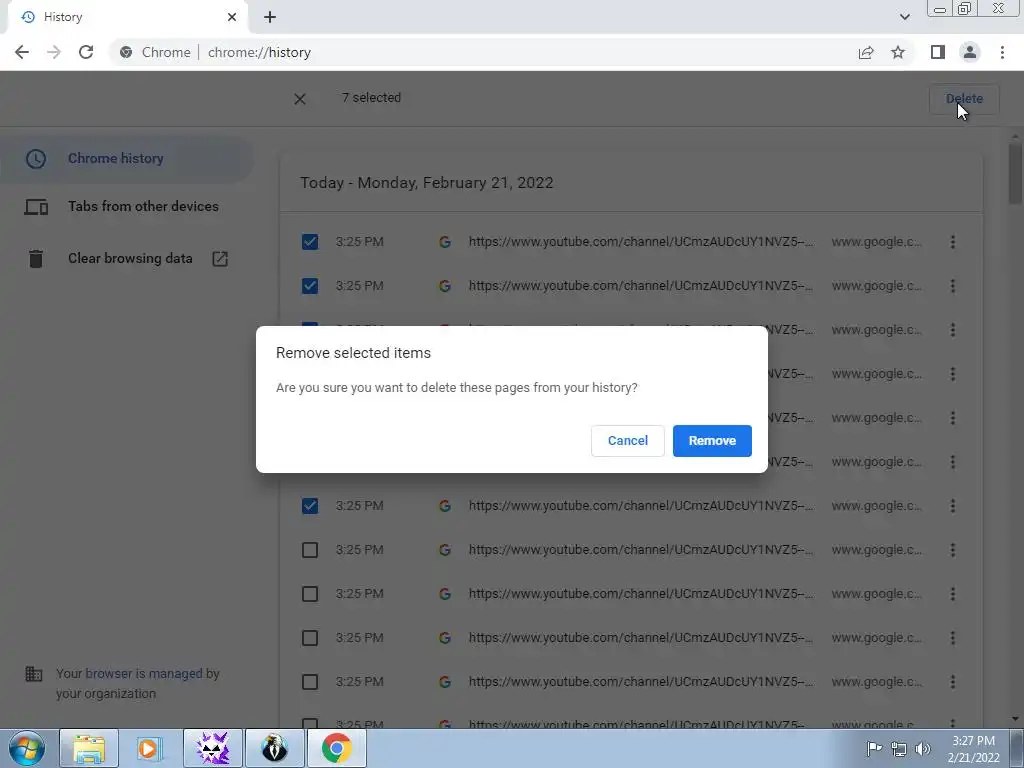Confirm with the Remove button
The height and width of the screenshot is (768, 1024).
pos(712,441)
